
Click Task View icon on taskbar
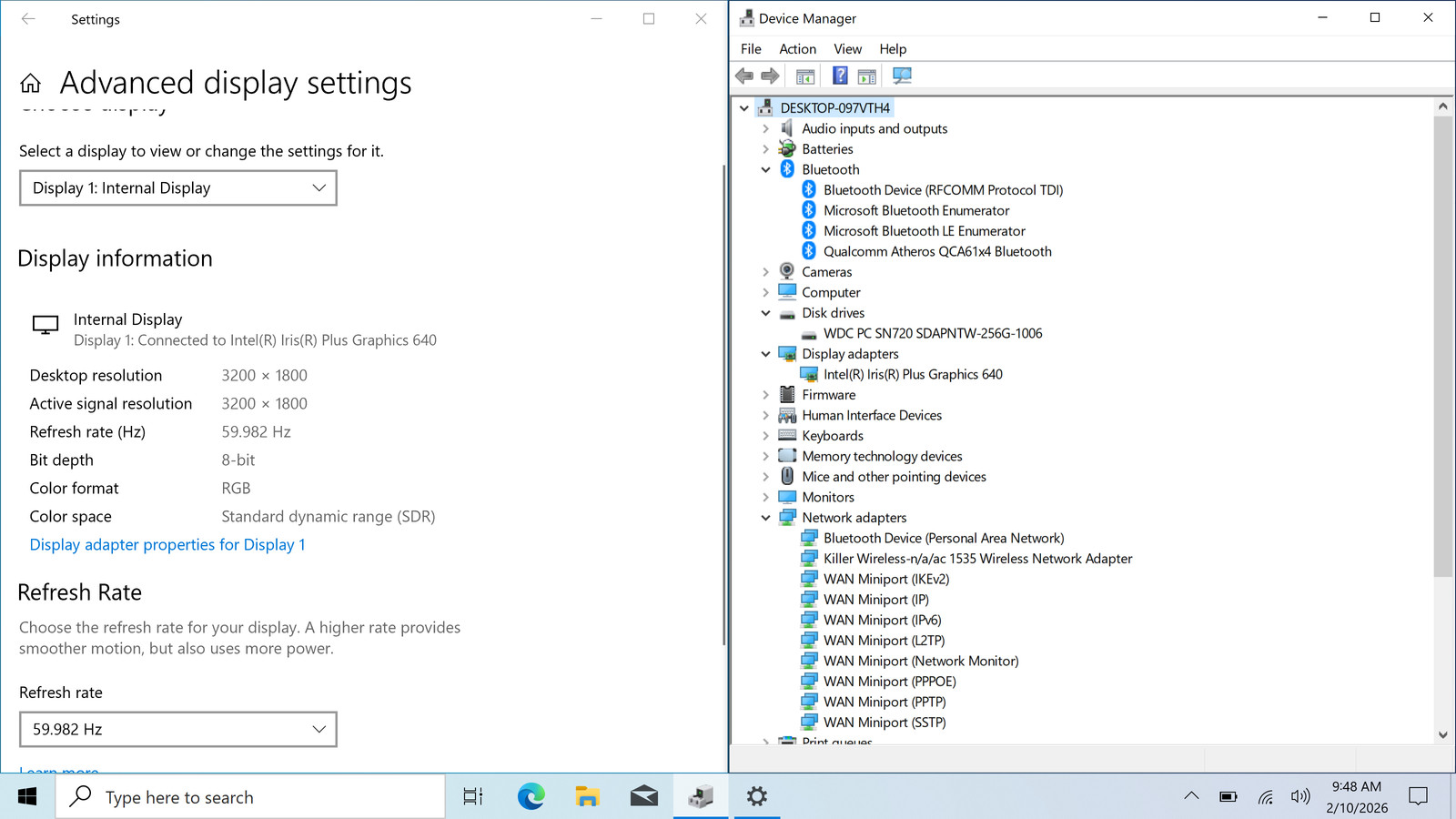click(x=473, y=797)
